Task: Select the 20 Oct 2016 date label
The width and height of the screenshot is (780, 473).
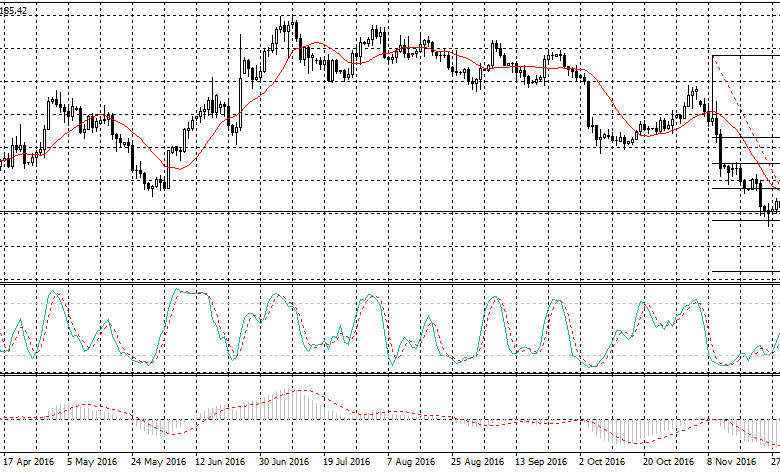Action: (x=669, y=463)
